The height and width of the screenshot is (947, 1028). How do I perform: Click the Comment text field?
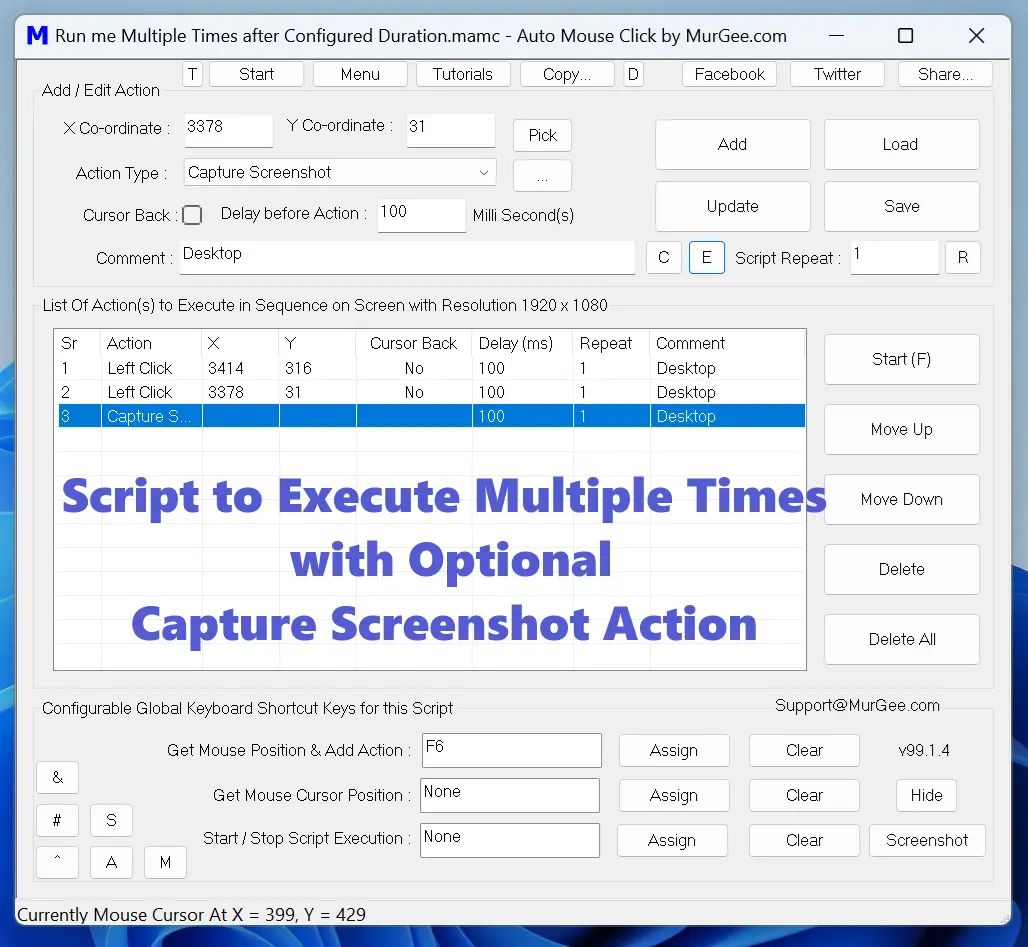click(407, 257)
